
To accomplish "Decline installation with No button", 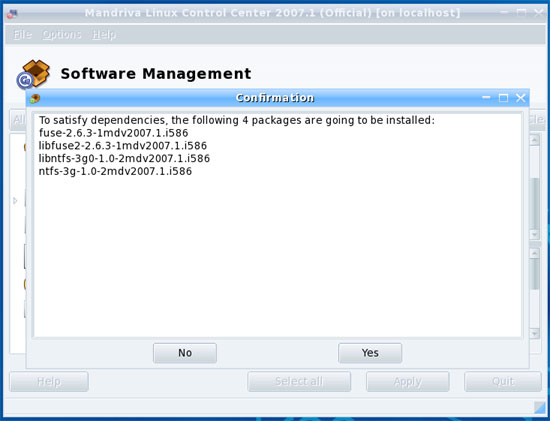I will point(185,353).
